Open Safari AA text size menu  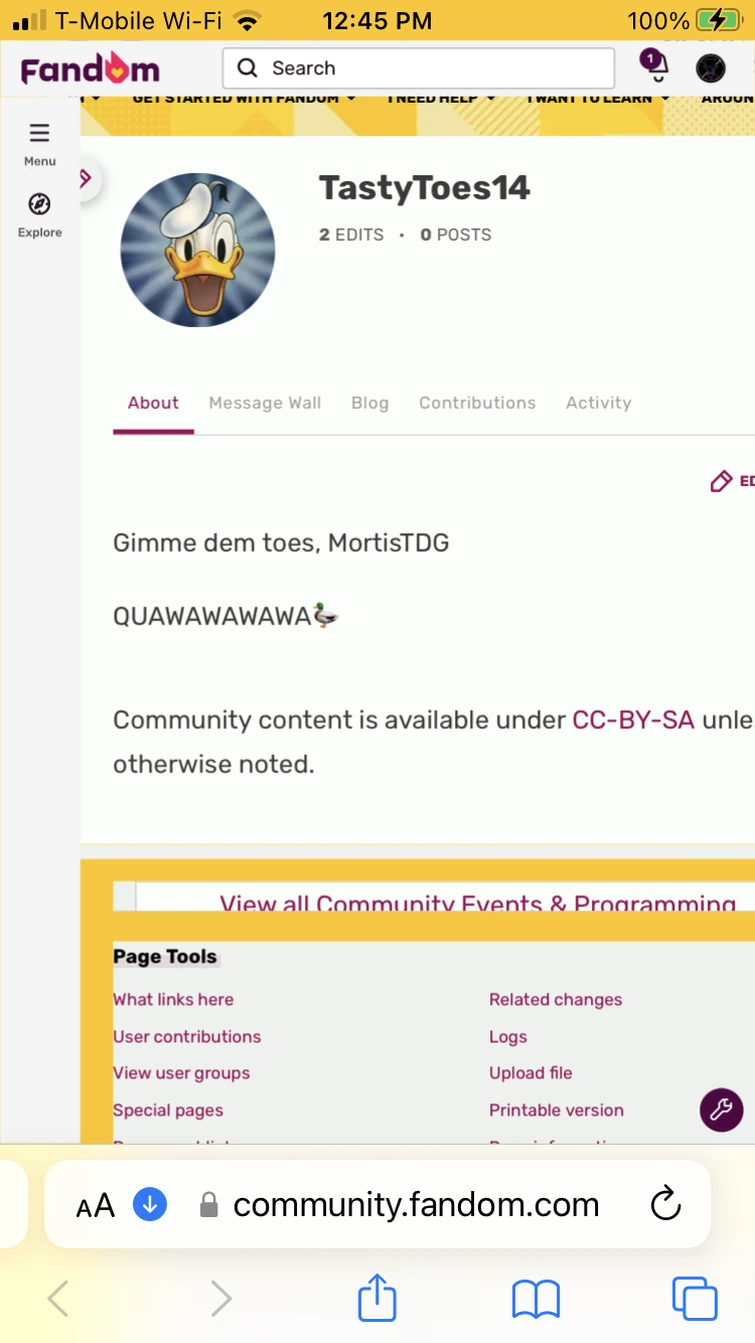(x=96, y=1205)
